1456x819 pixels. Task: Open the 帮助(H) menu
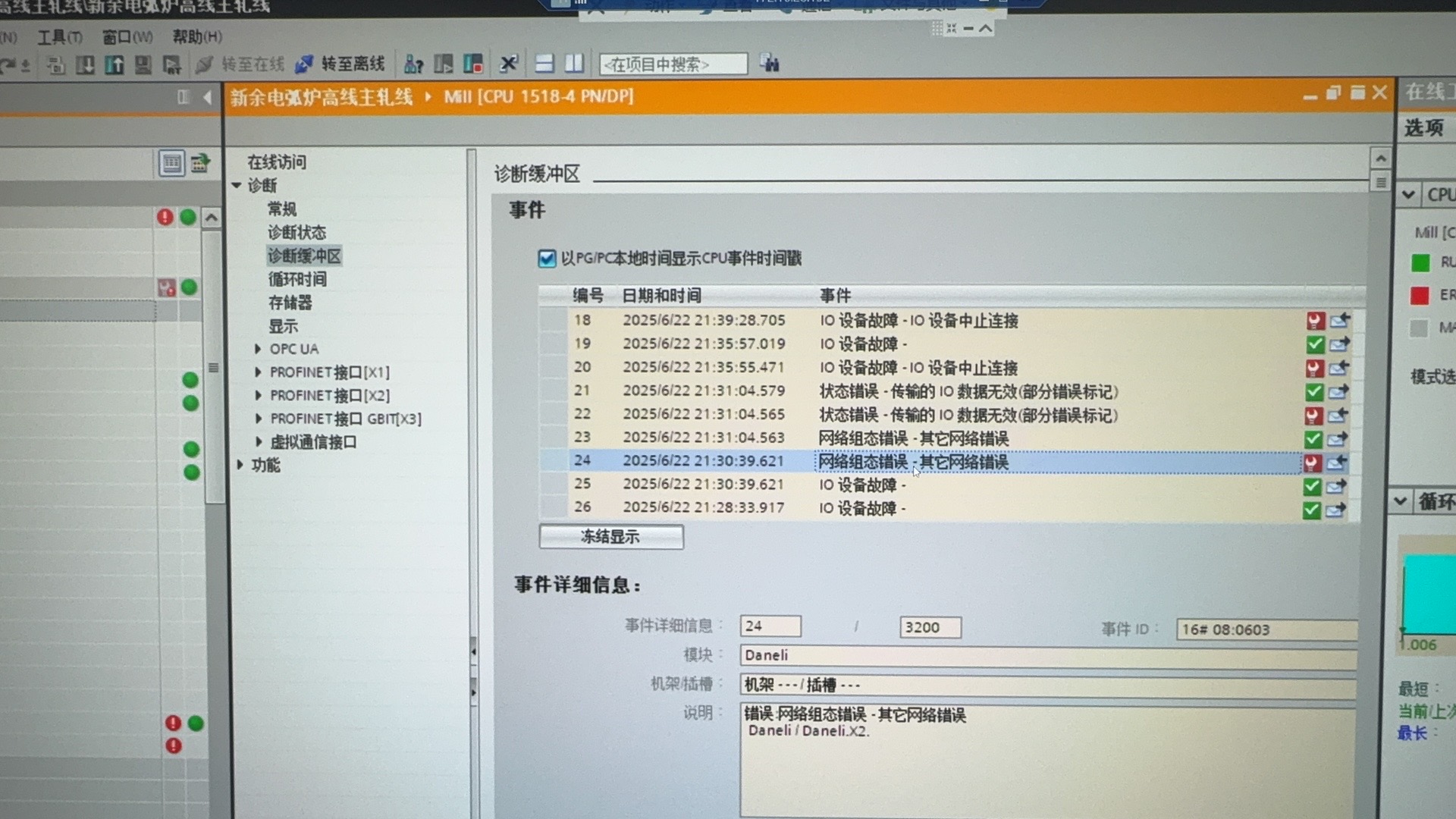196,36
